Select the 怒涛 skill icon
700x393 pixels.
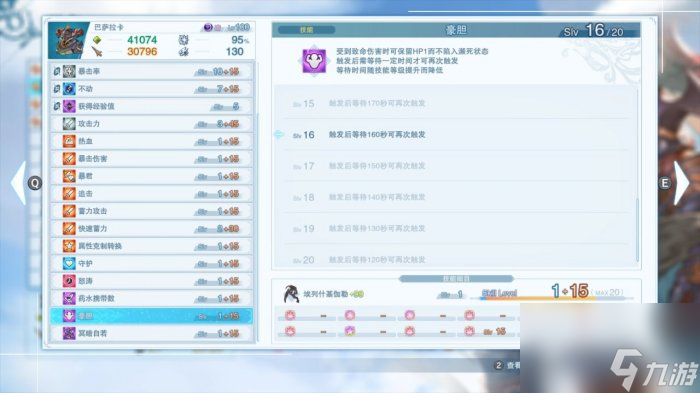pos(69,281)
